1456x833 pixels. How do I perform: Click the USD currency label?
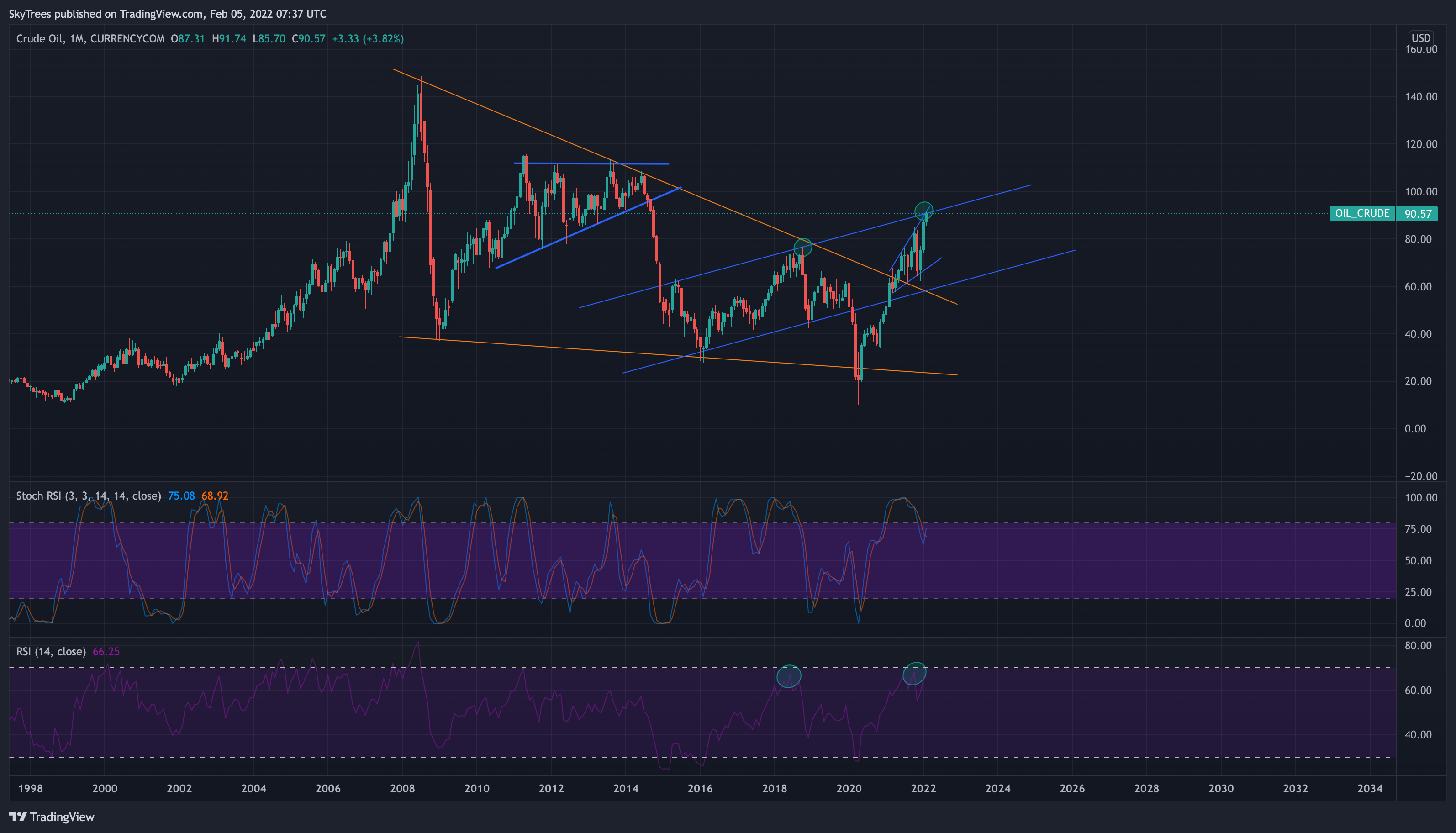click(x=1421, y=38)
